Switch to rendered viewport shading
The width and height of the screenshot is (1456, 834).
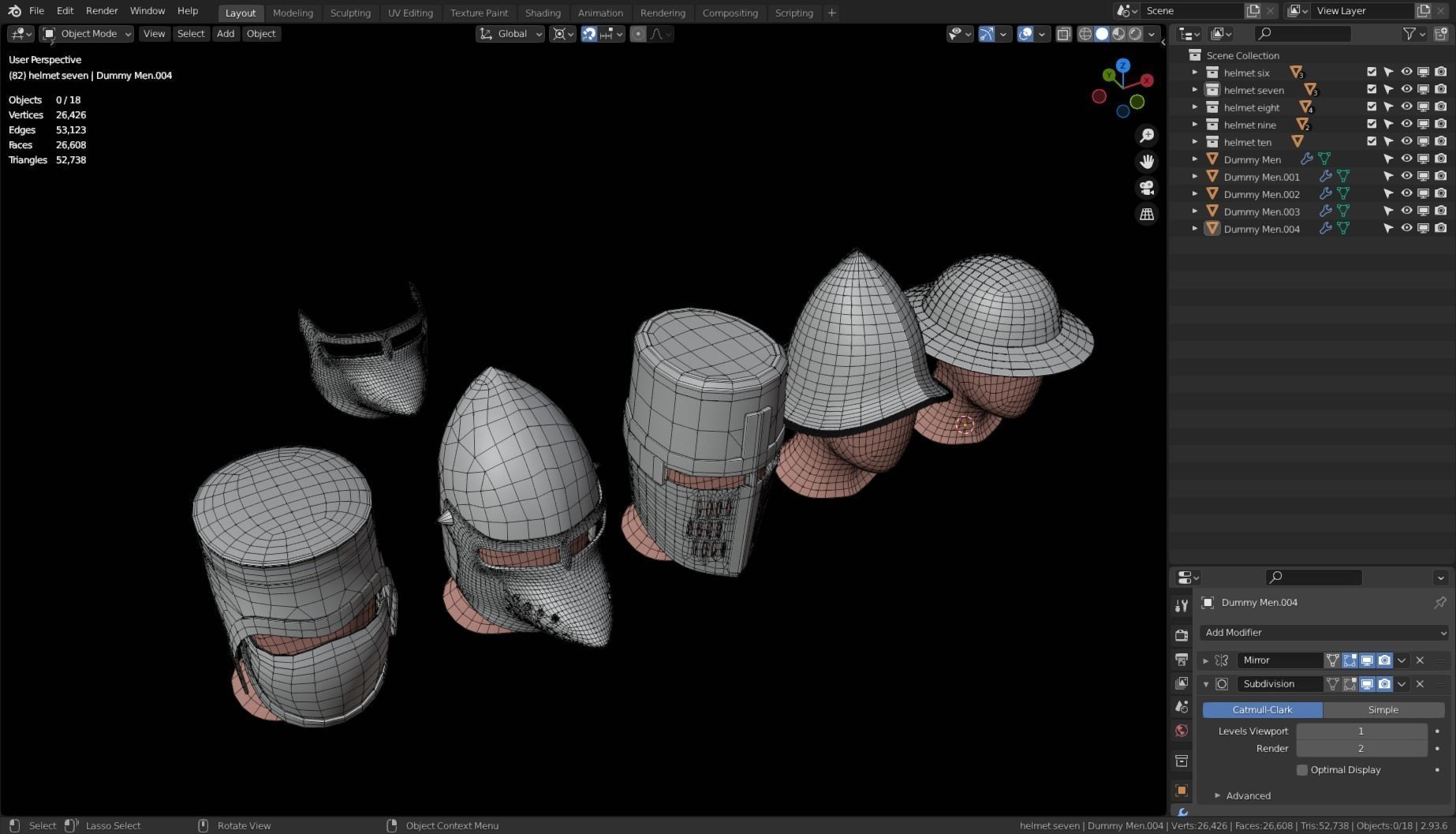click(1135, 34)
